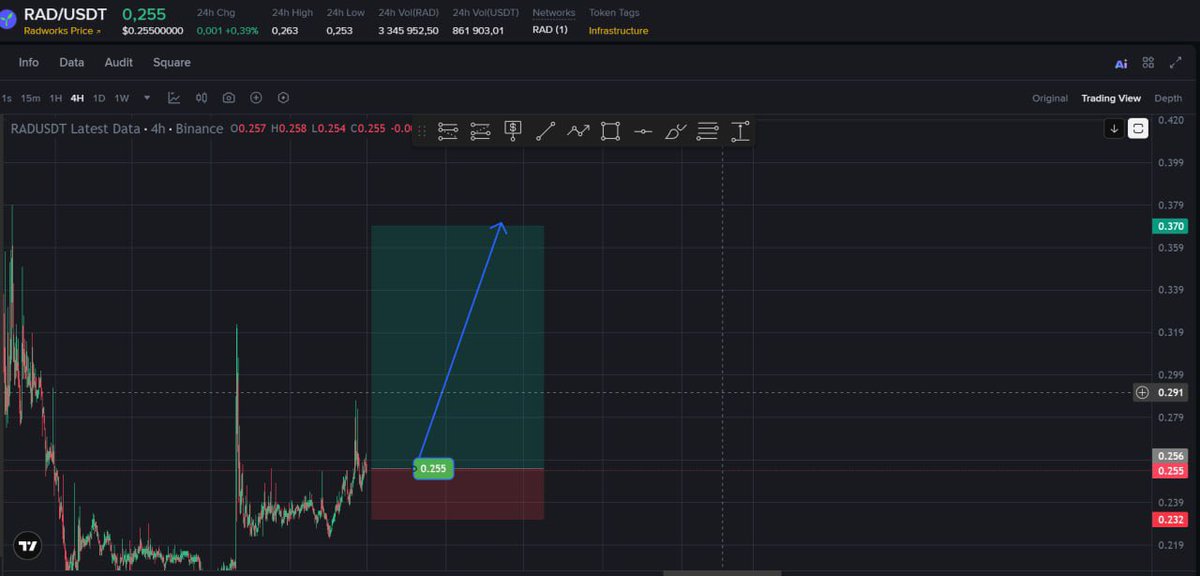Select the 1D timeframe
The image size is (1200, 576).
click(x=99, y=98)
